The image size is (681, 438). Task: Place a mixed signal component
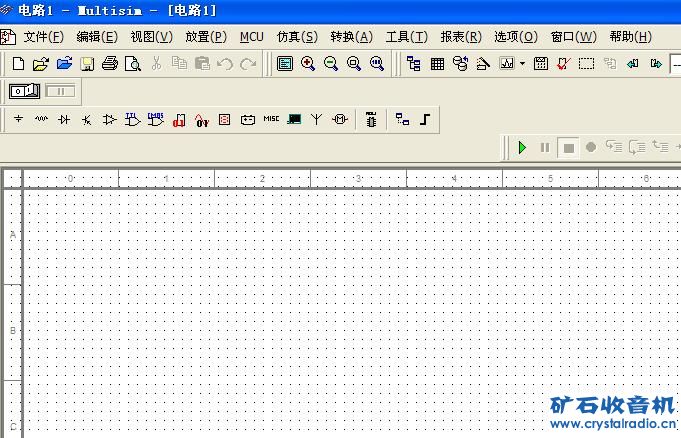(202, 119)
